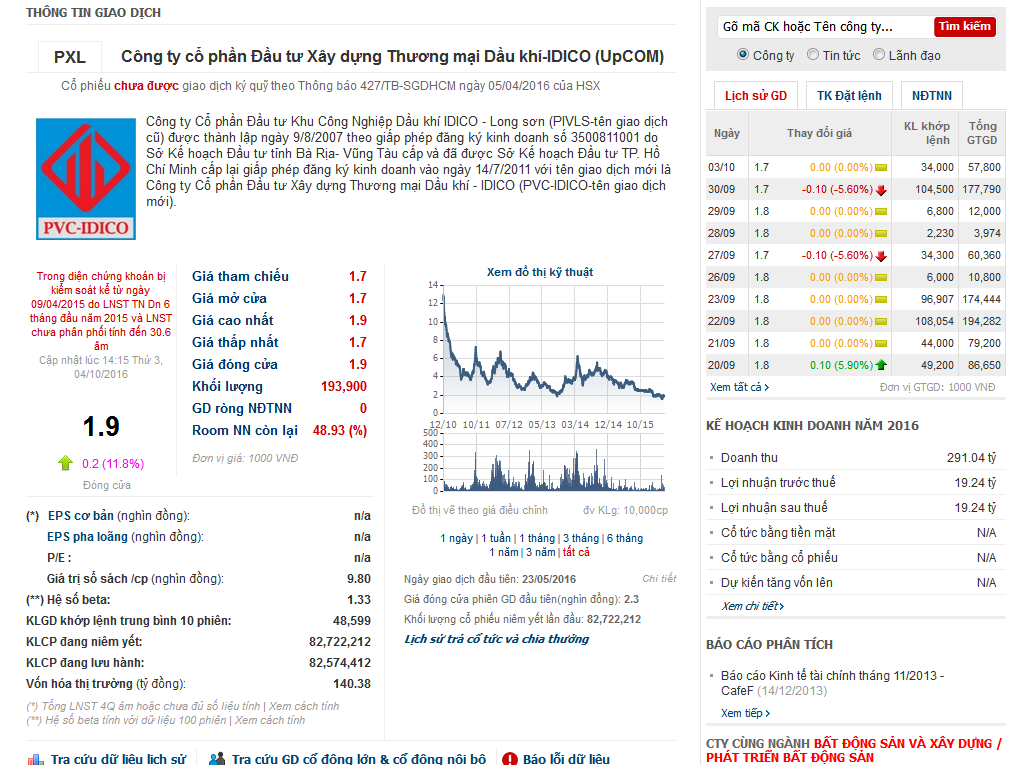Click Xem cách tính link for EPS note
This screenshot has height=765, width=1030.
tap(303, 707)
